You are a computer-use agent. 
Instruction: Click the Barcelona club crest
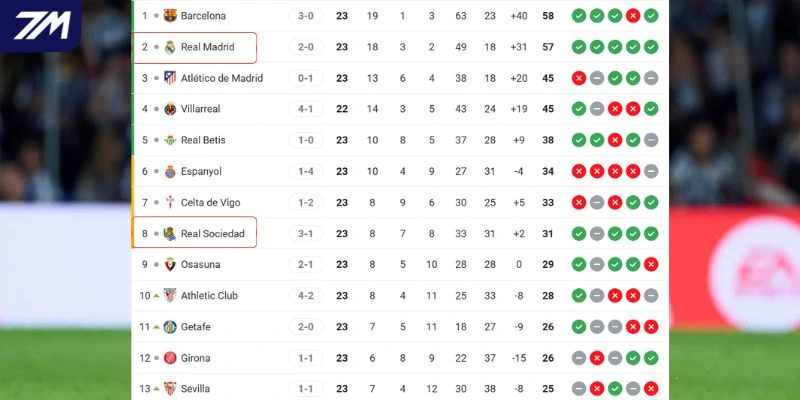170,16
